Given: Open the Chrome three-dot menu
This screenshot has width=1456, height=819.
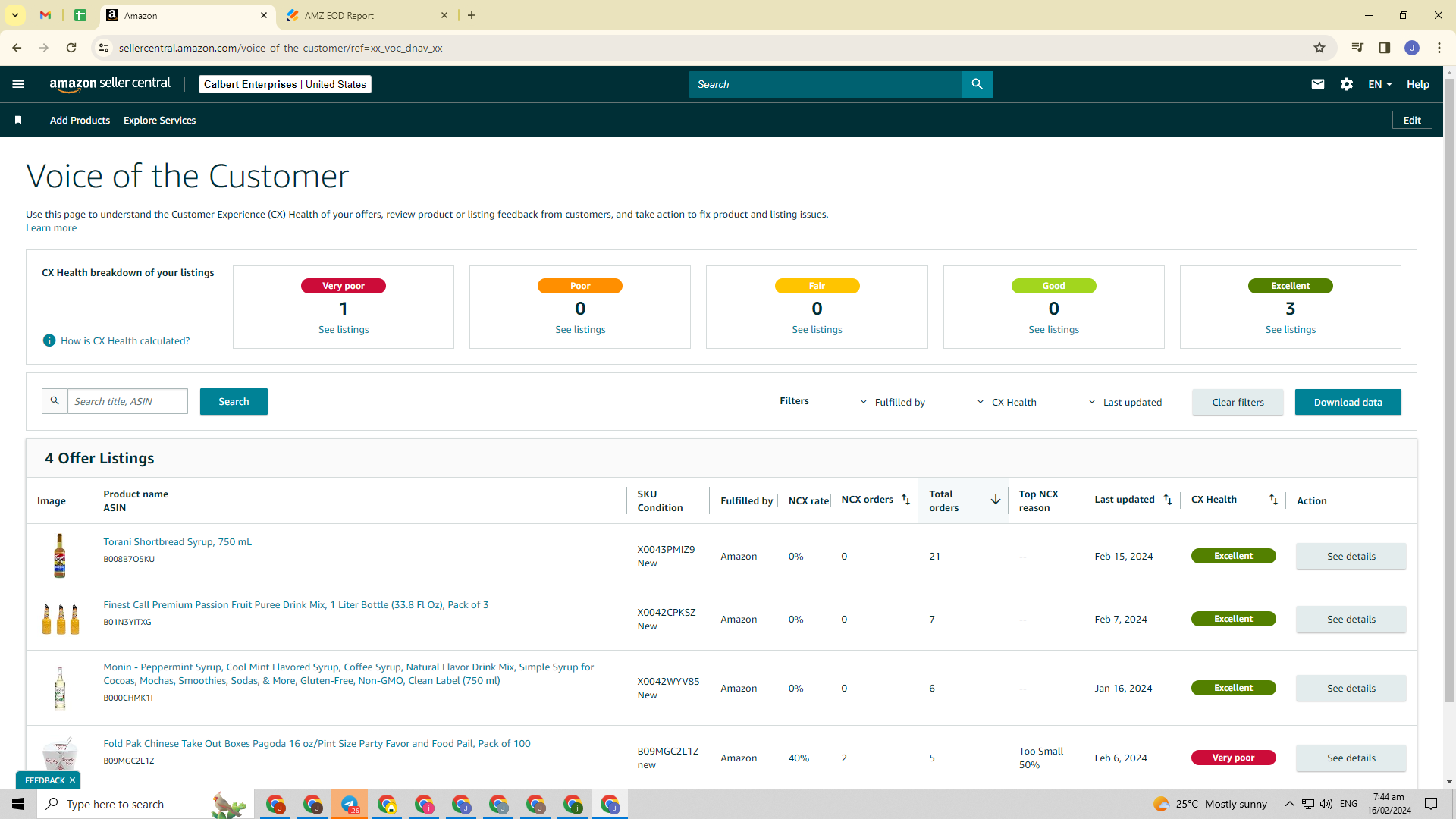Looking at the screenshot, I should click(1439, 48).
